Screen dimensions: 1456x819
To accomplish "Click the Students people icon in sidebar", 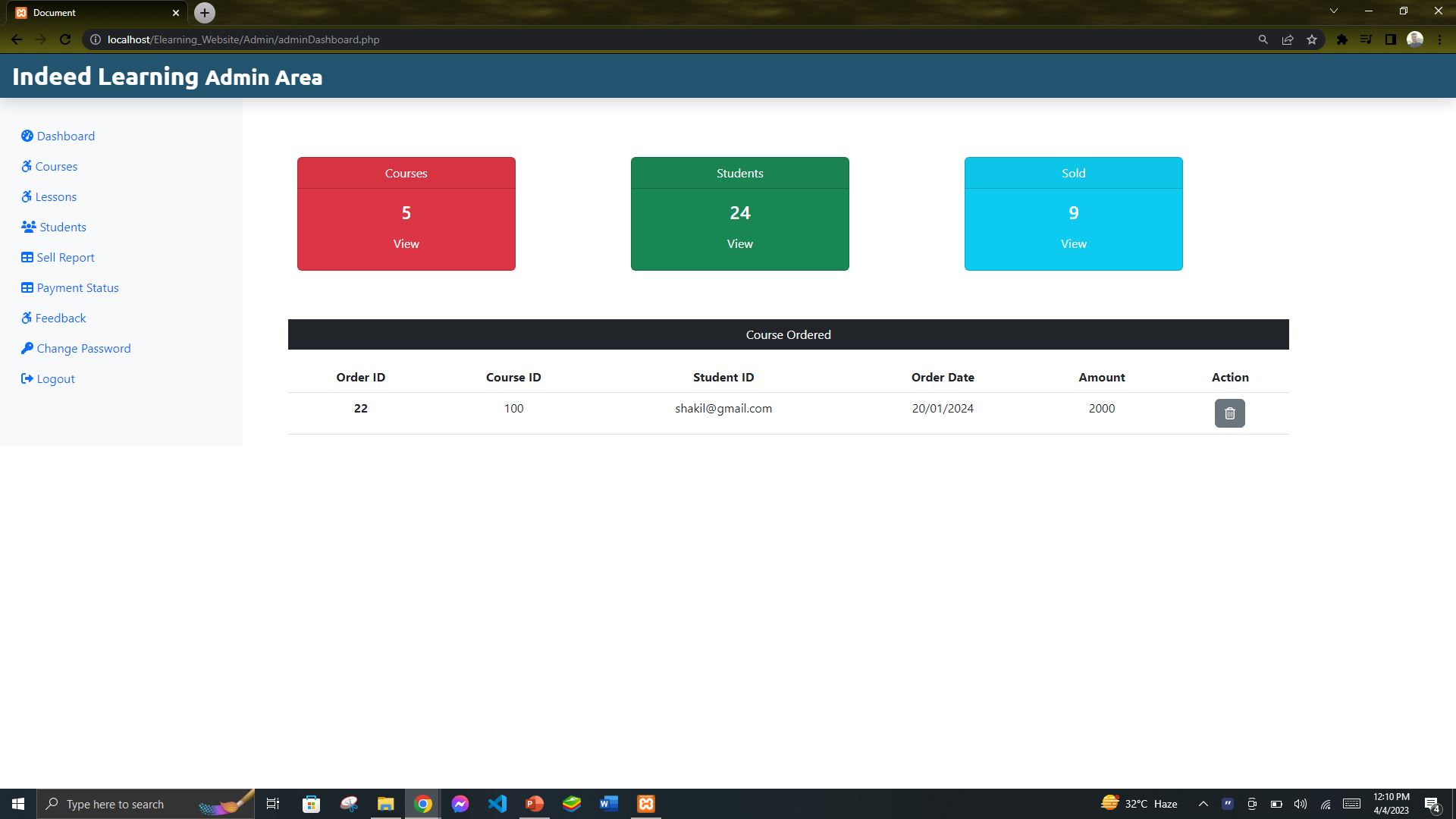I will coord(27,227).
